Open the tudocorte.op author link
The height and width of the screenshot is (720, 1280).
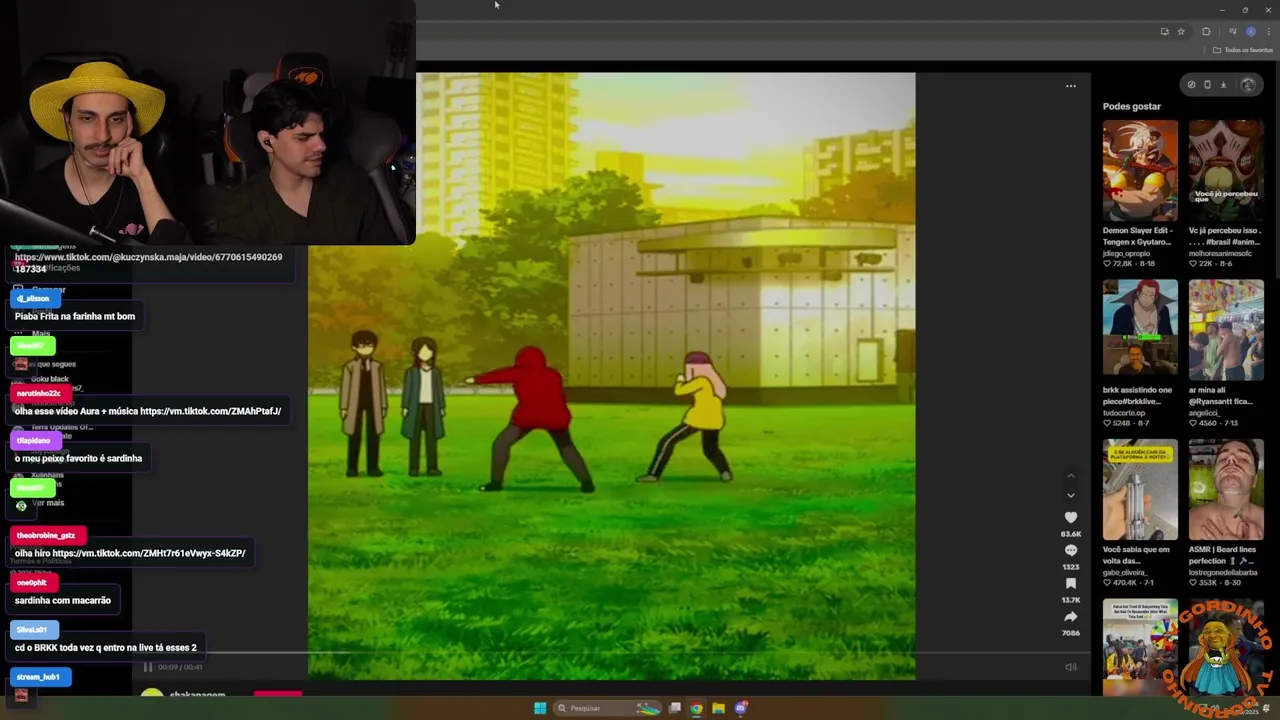point(1125,412)
